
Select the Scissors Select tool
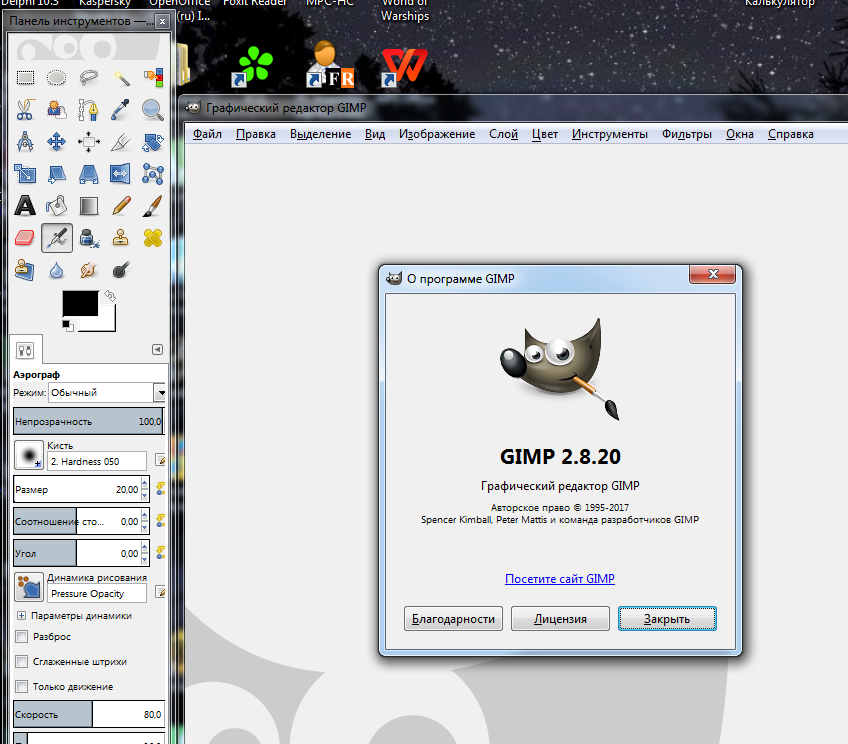pyautogui.click(x=25, y=110)
